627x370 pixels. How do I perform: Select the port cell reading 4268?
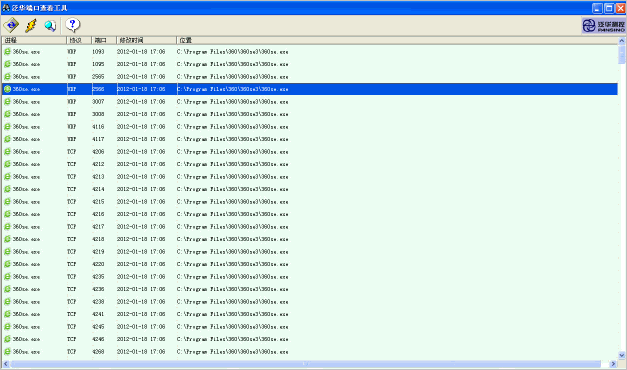coord(98,352)
